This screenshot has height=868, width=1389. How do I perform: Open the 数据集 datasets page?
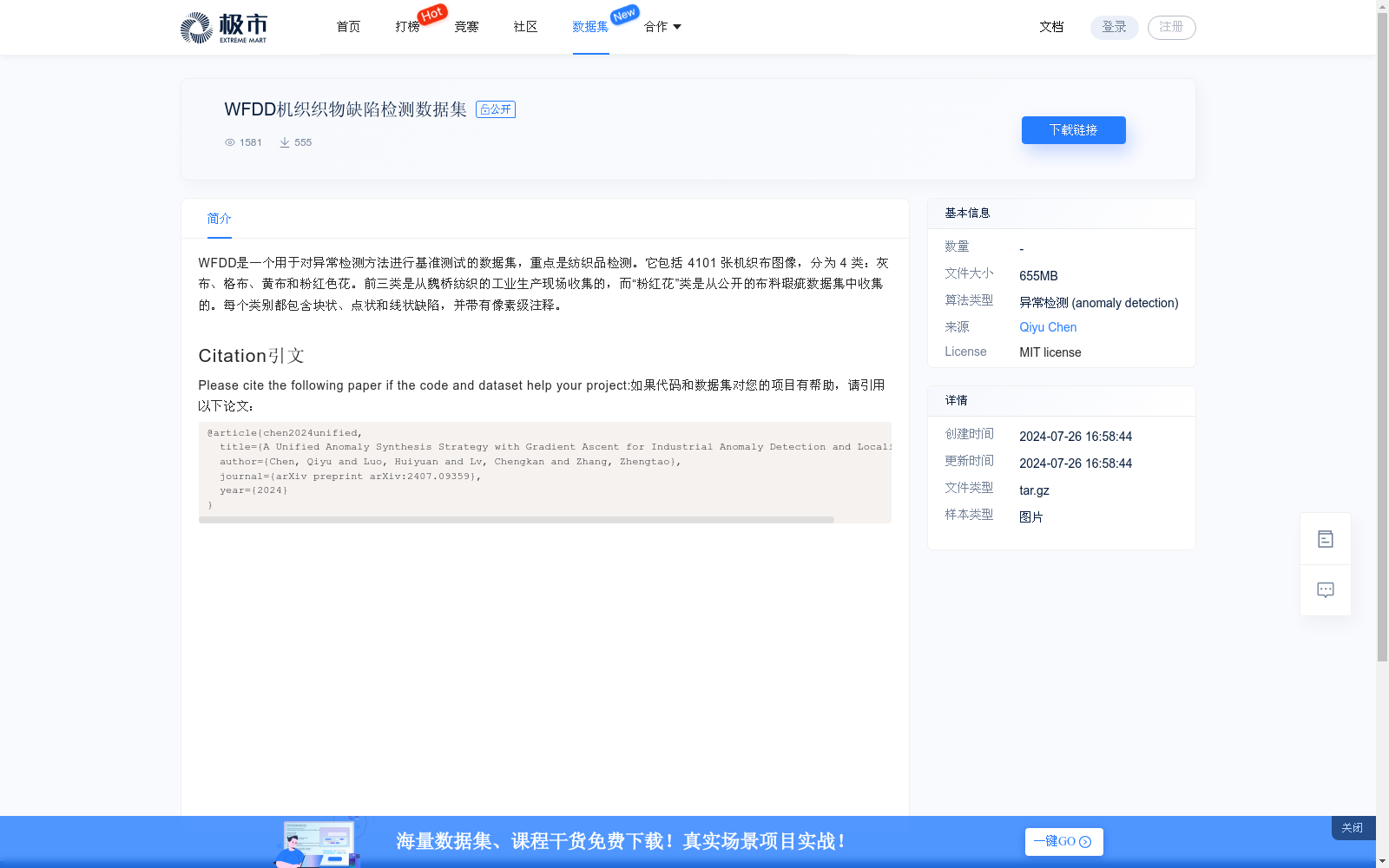click(590, 27)
